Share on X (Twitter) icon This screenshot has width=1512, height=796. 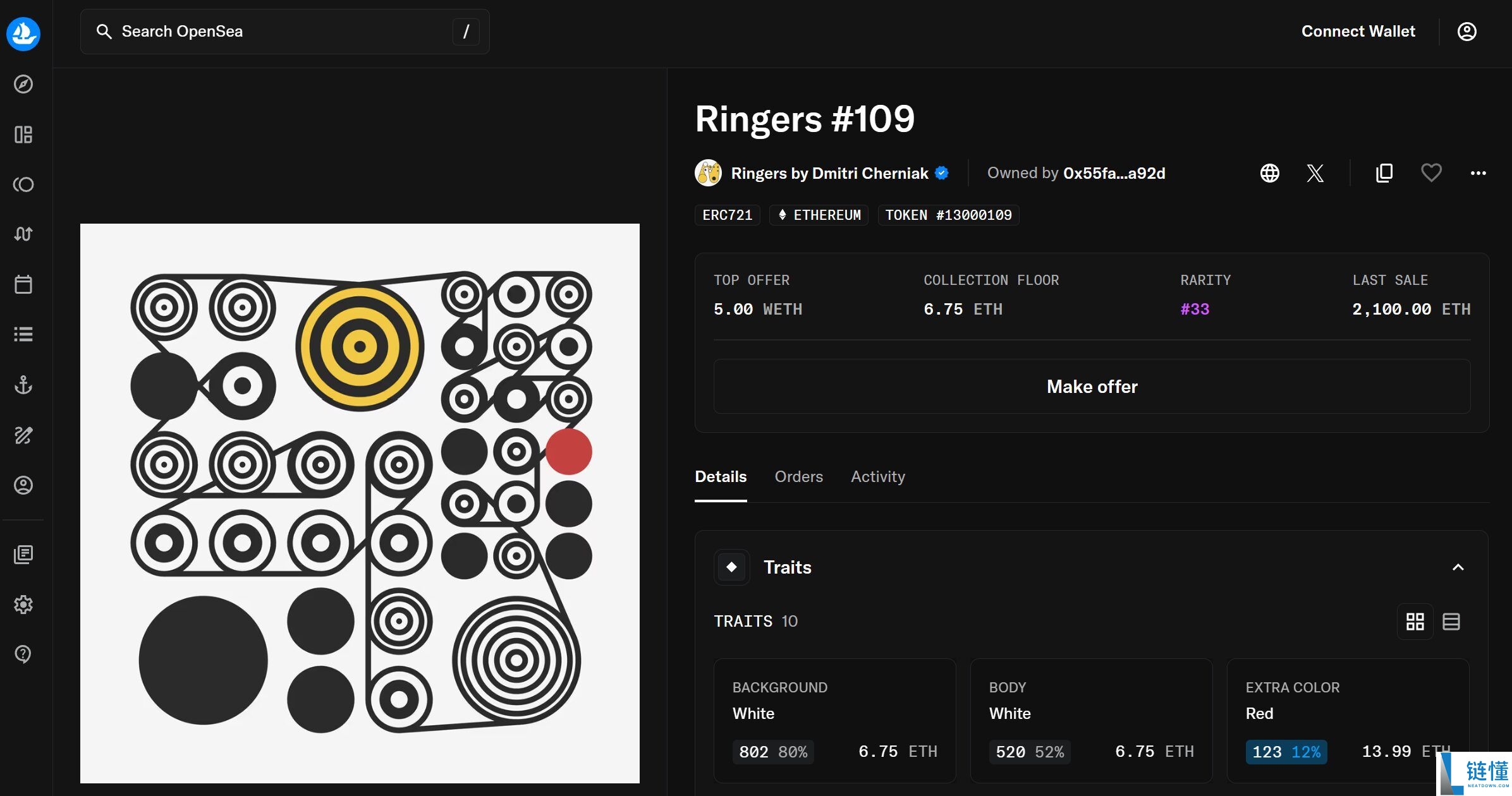click(x=1315, y=173)
